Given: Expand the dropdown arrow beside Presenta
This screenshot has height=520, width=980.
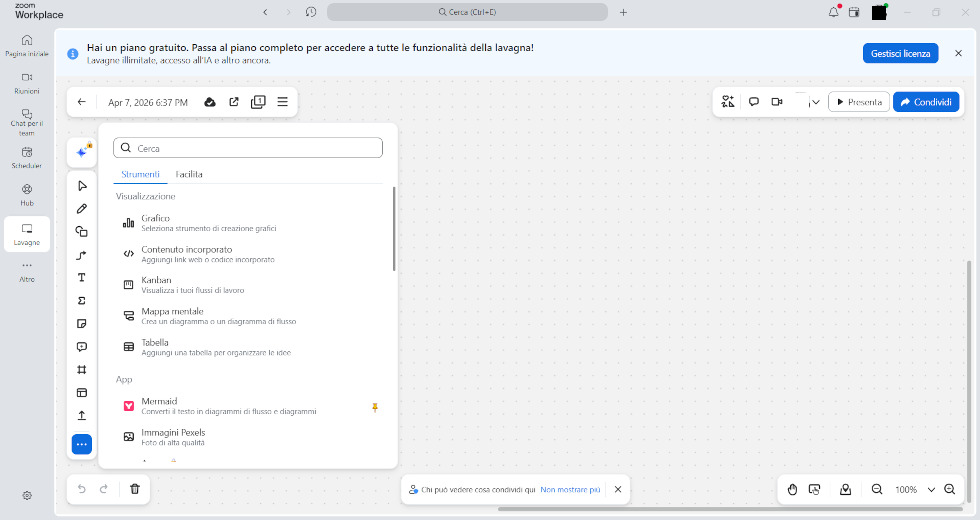Looking at the screenshot, I should pos(816,102).
